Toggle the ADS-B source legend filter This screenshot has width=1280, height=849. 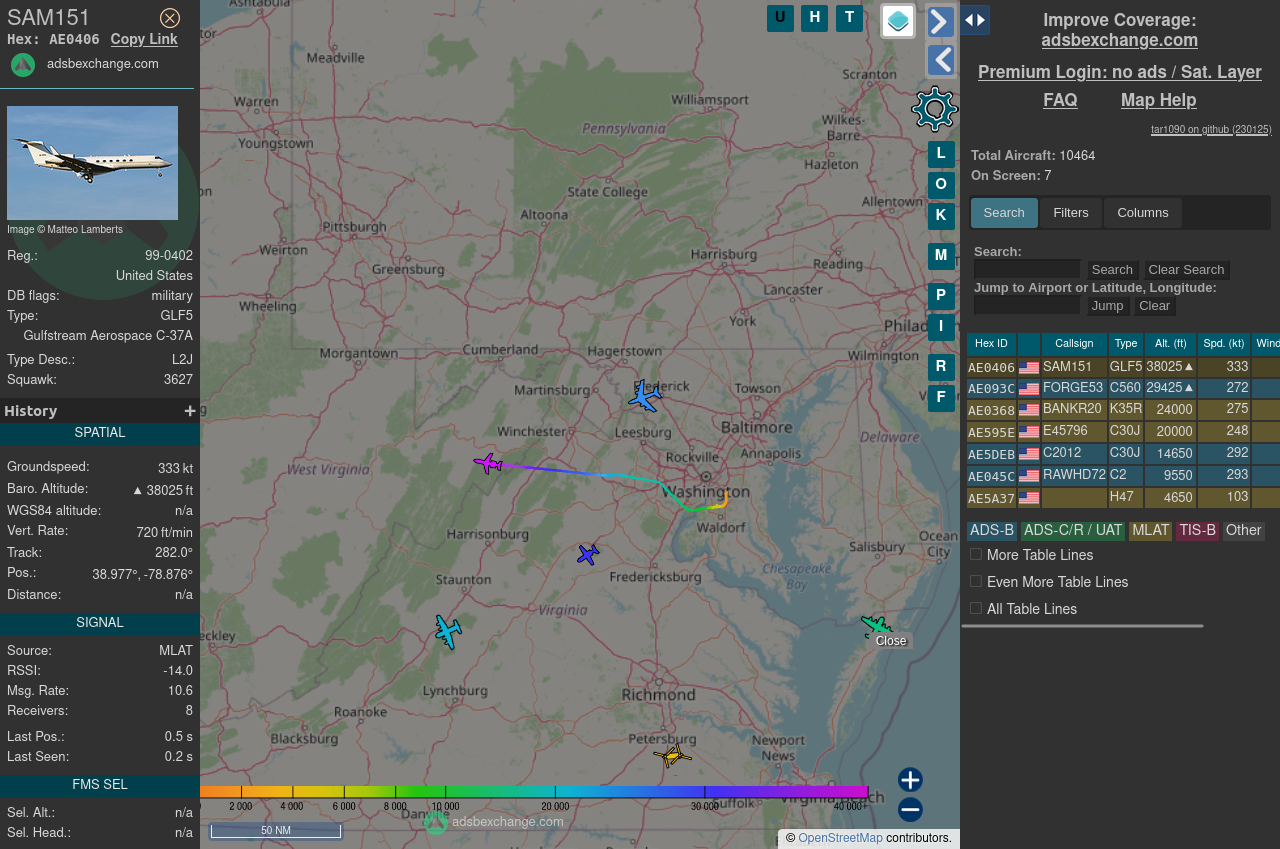(992, 531)
